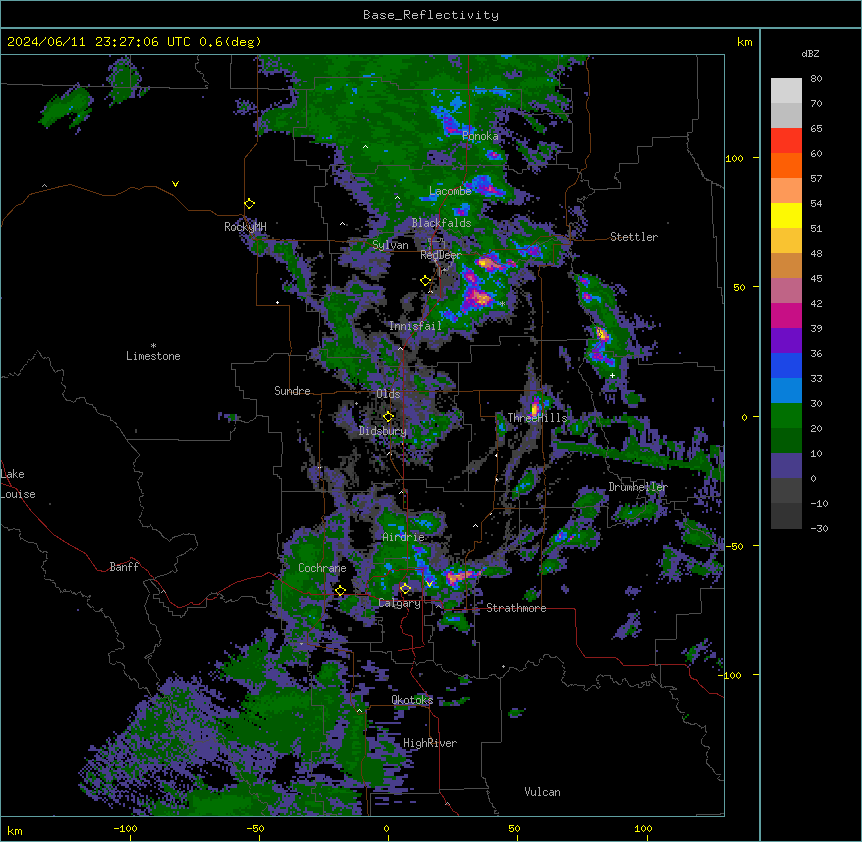
Task: Click the Lake Louise label
Action: point(18,484)
